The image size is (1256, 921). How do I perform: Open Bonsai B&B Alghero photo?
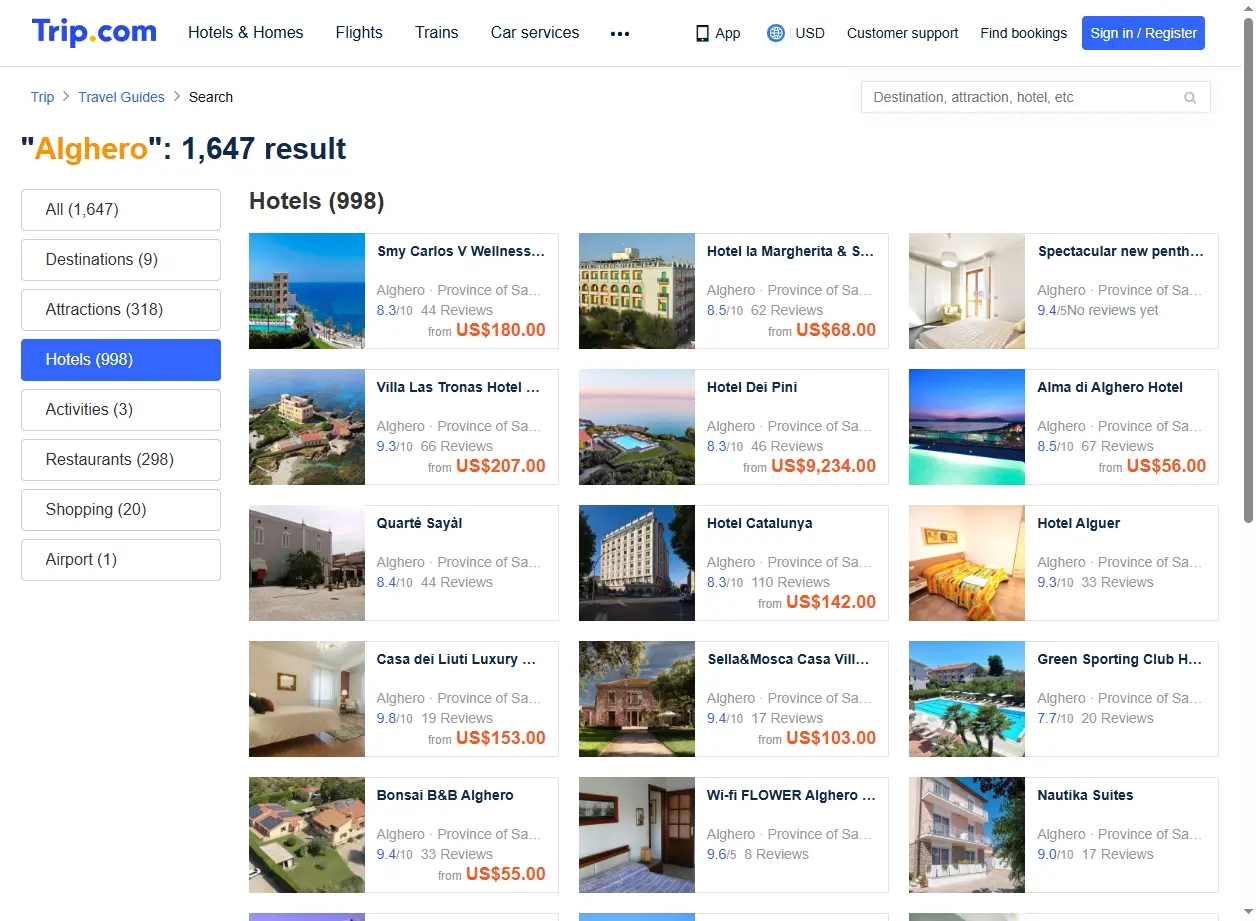point(307,835)
